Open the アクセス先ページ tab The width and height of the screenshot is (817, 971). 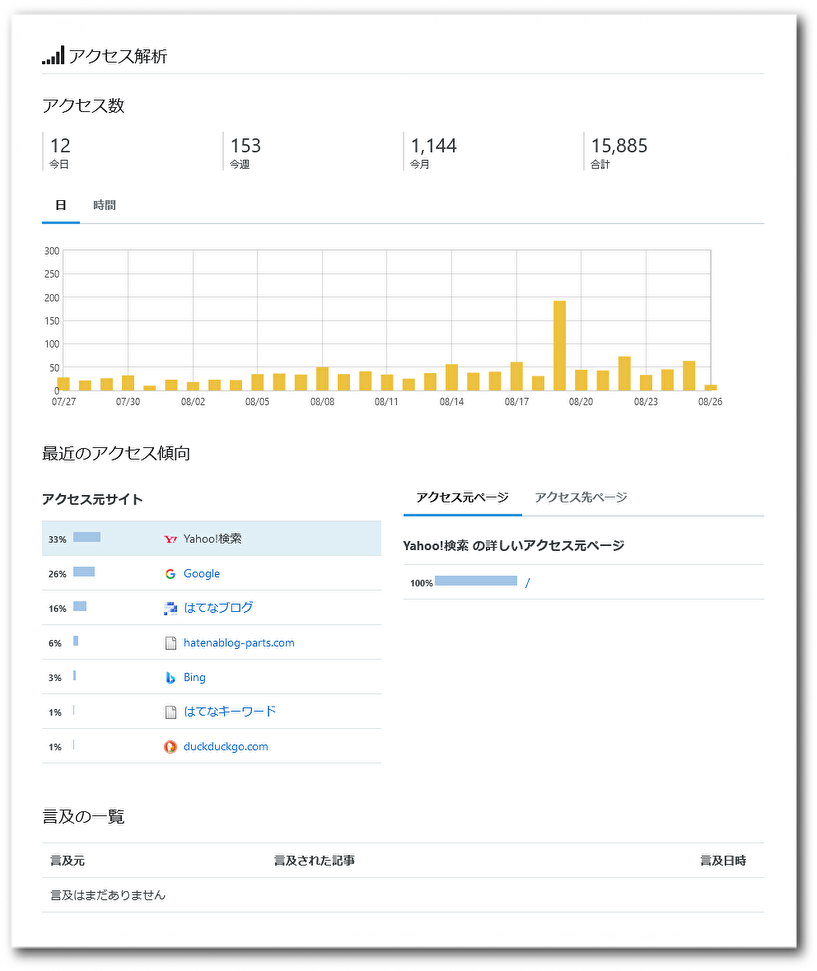(578, 497)
